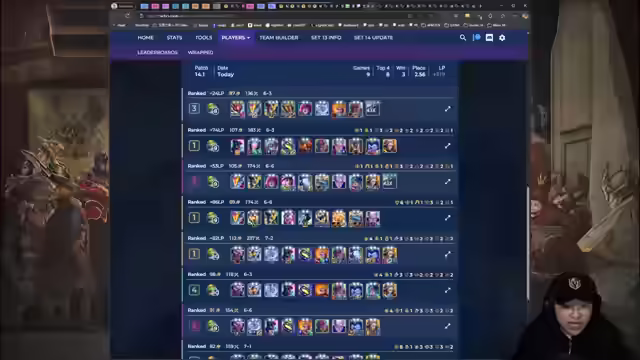Screen dimensions: 640x360
Task: Click the settings gear icon
Action: [x=502, y=38]
